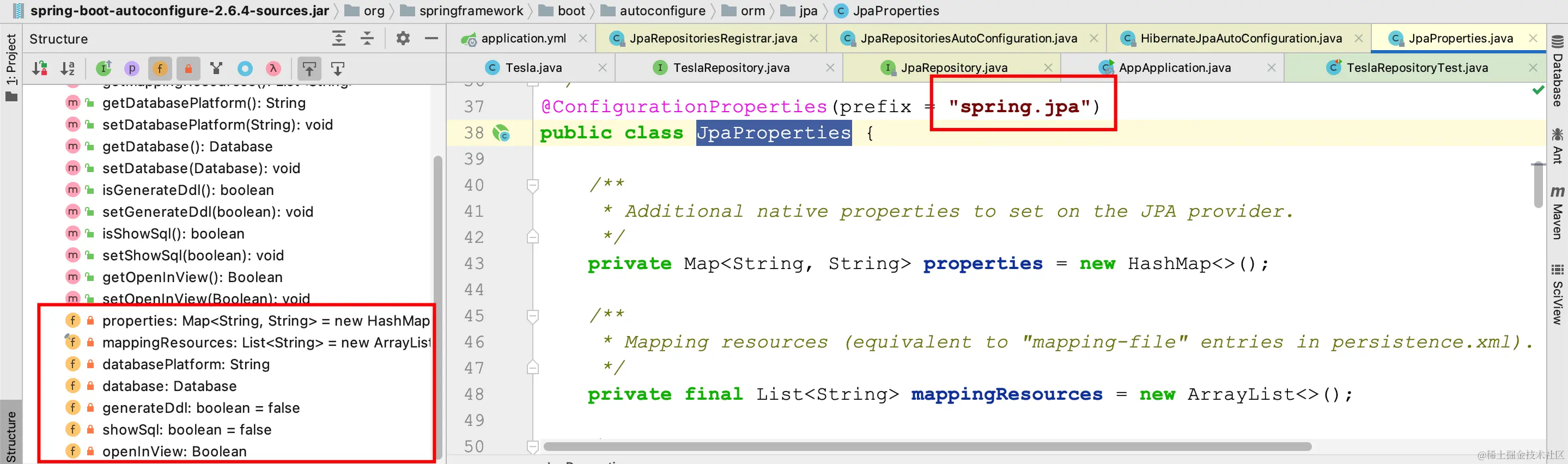Screen dimensions: 1568x464
Task: Close the JpaRepositoriesAutoConfiguration.java tab
Action: click(1094, 38)
